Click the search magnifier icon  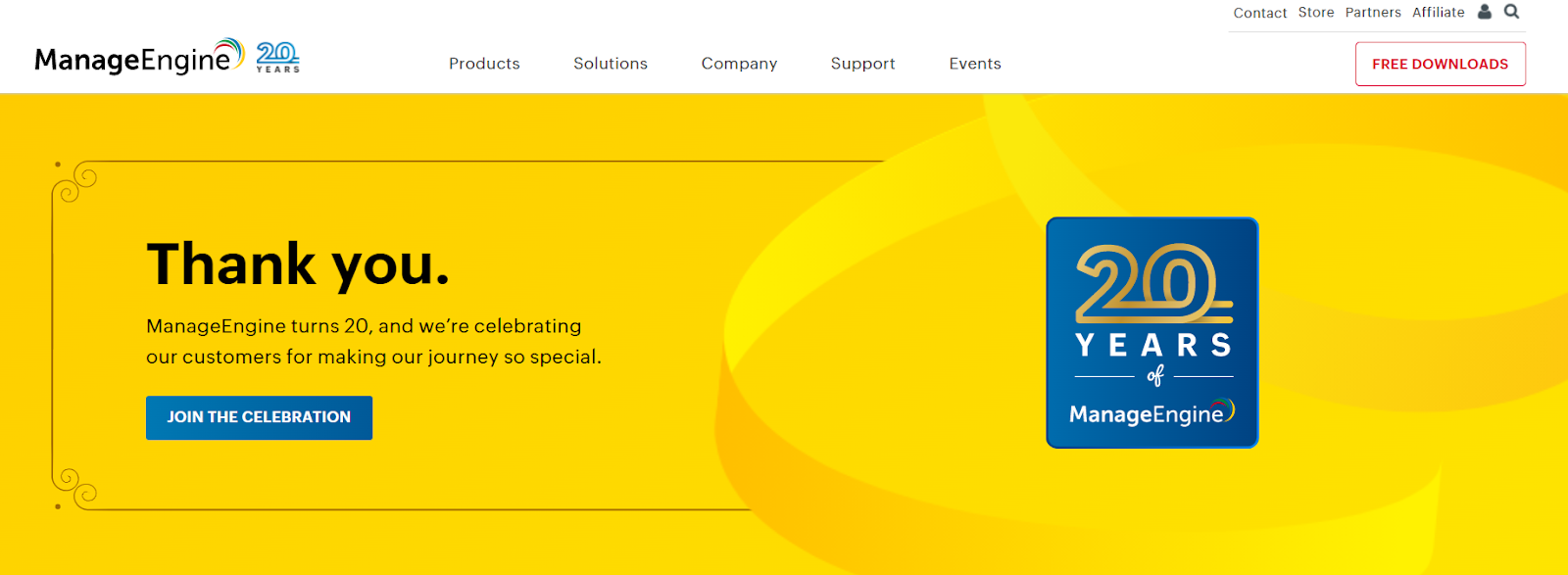pyautogui.click(x=1512, y=12)
